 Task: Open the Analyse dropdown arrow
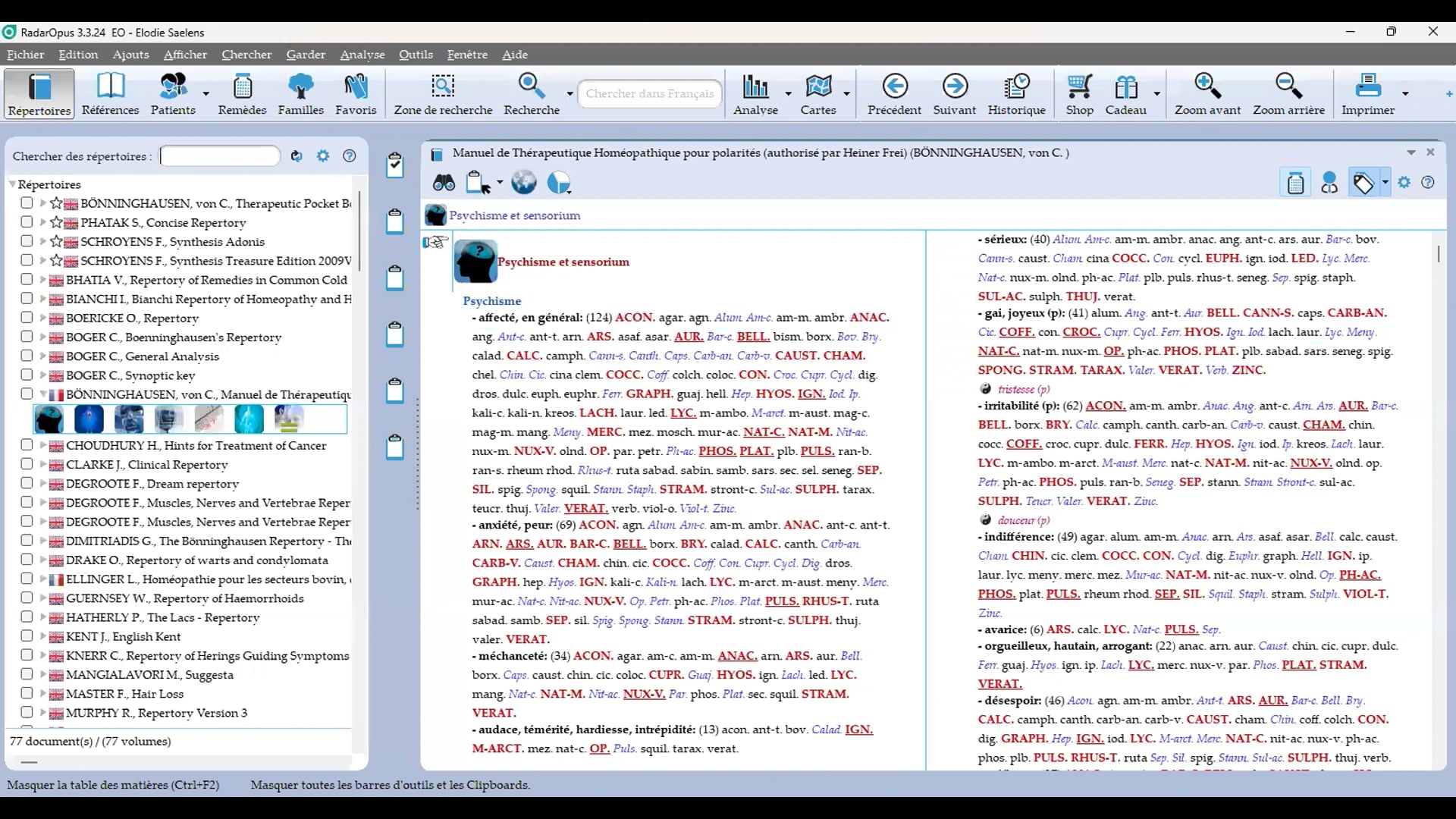point(788,93)
